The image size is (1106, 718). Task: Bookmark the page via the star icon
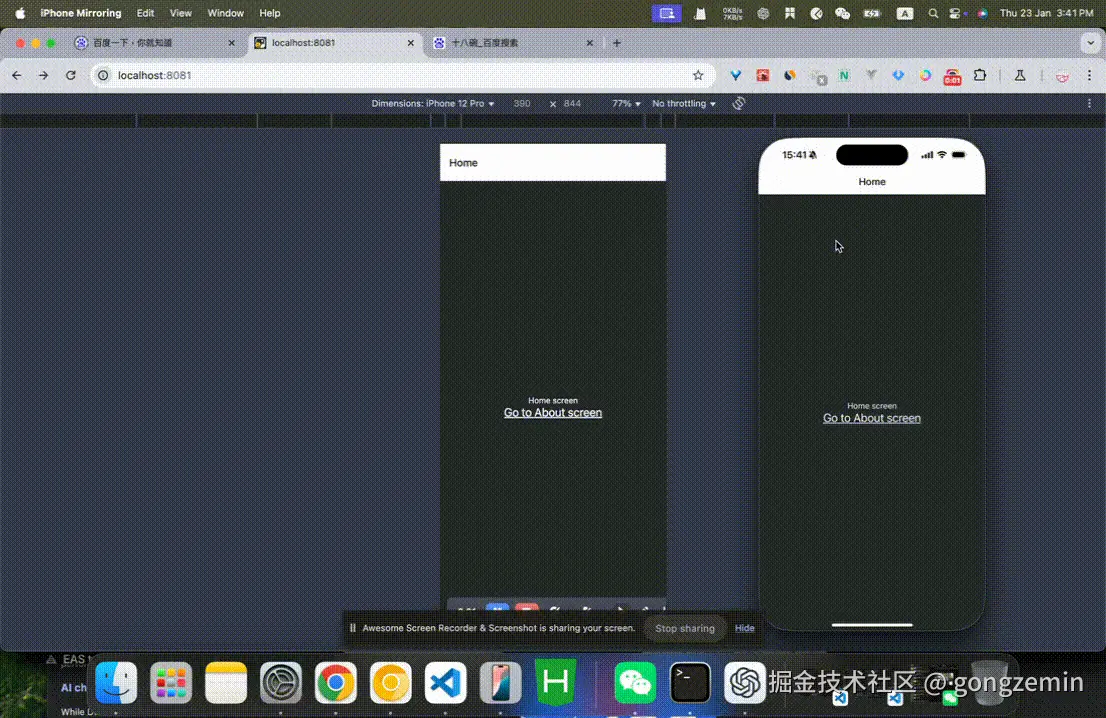click(698, 75)
